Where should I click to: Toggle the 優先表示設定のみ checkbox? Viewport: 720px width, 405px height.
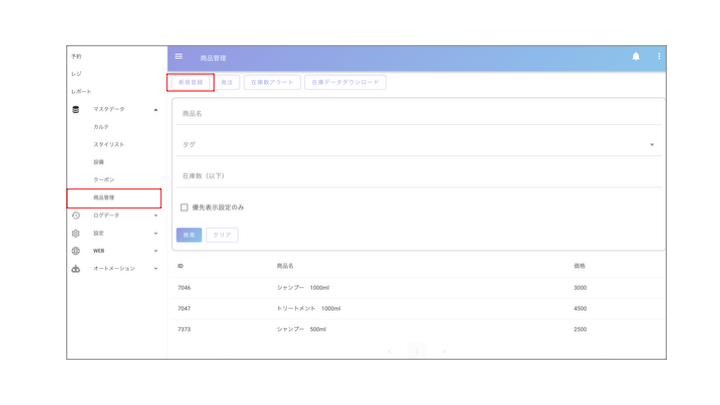184,208
